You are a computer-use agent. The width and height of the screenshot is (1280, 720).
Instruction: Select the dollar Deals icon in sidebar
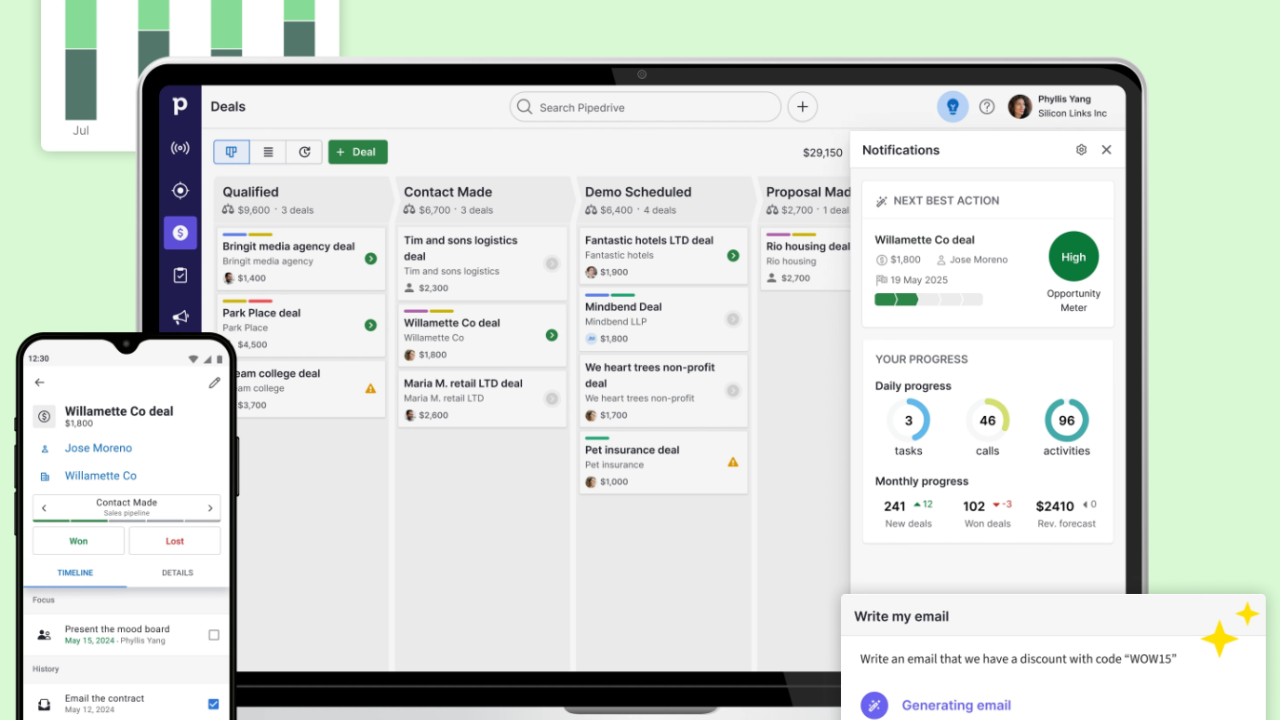[x=180, y=232]
